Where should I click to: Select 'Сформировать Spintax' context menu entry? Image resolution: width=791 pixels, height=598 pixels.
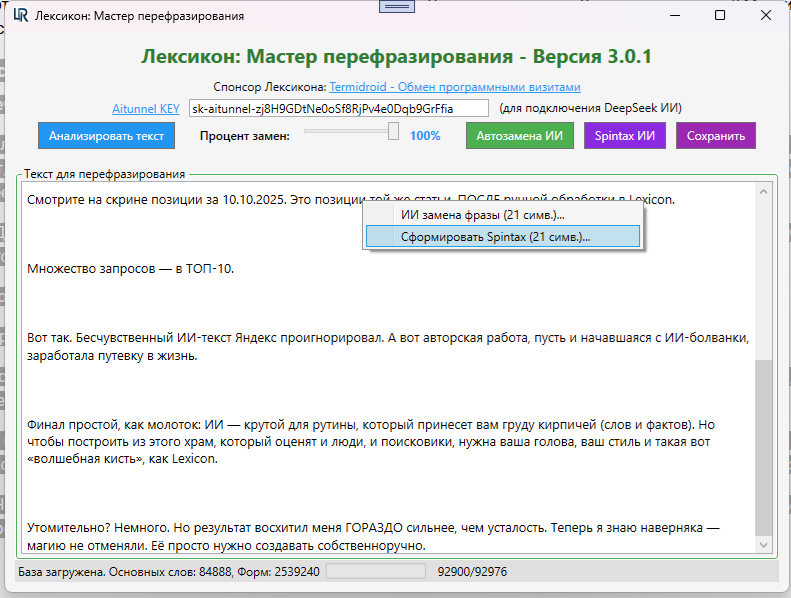tap(495, 237)
